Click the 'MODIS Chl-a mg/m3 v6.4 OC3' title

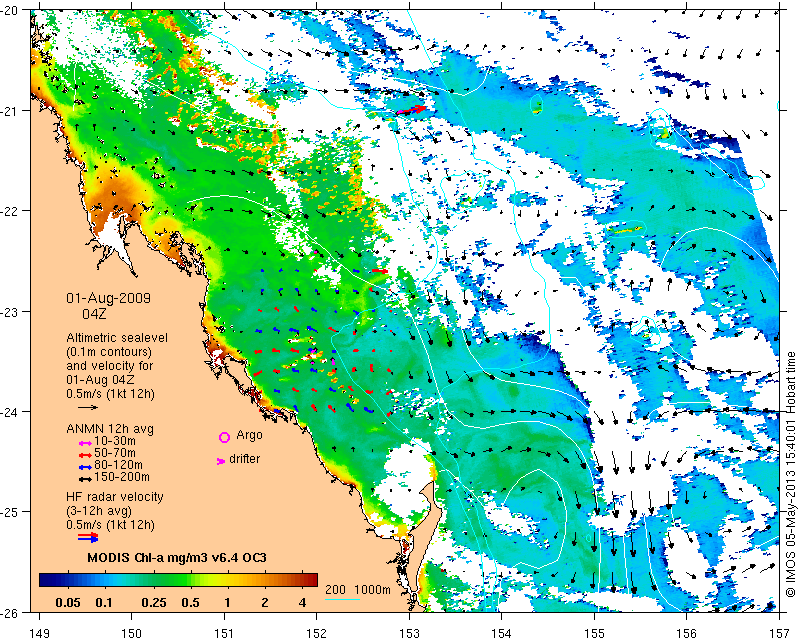pos(177,557)
